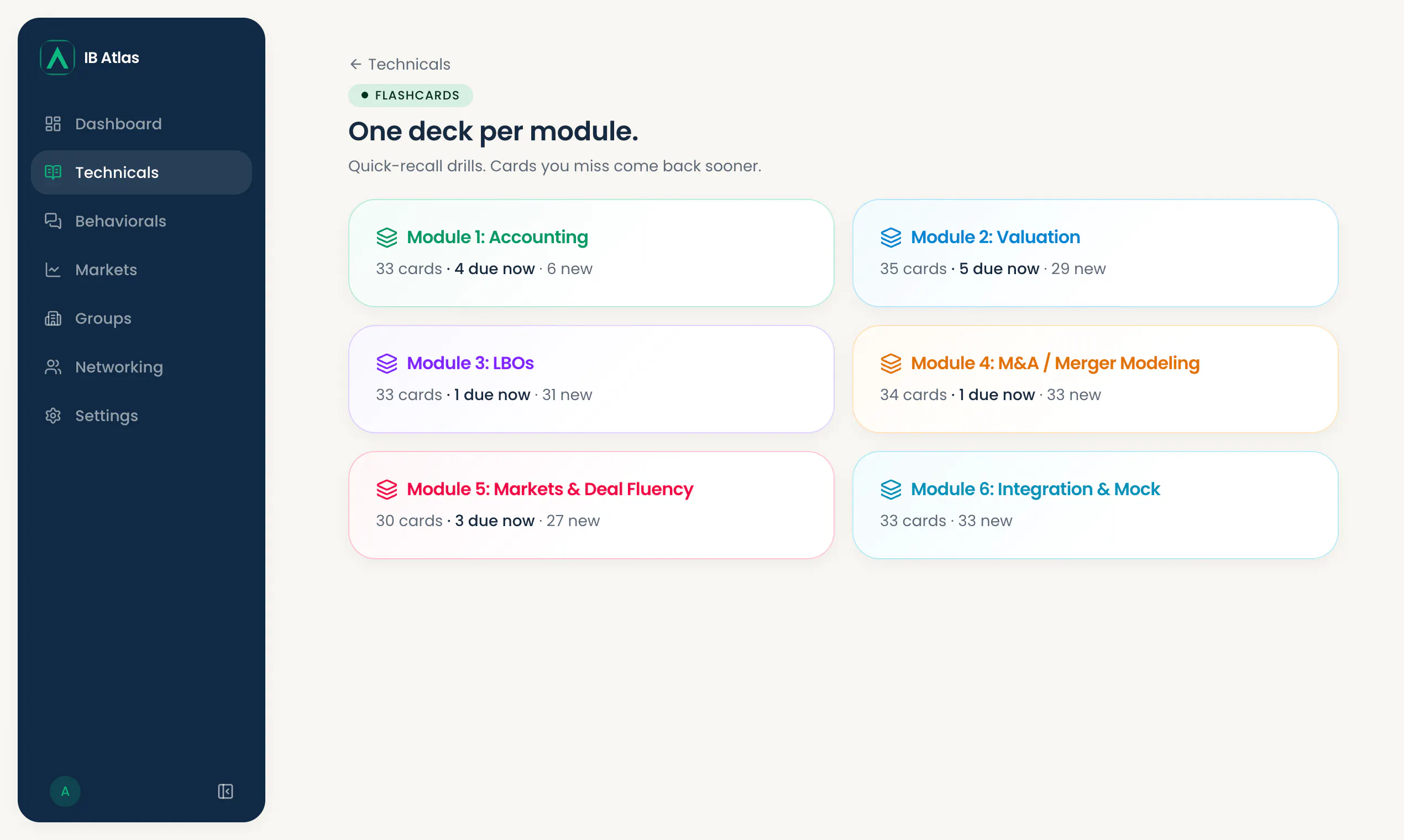Click the Module 6 Integration stack icon
1404x840 pixels.
(890, 490)
